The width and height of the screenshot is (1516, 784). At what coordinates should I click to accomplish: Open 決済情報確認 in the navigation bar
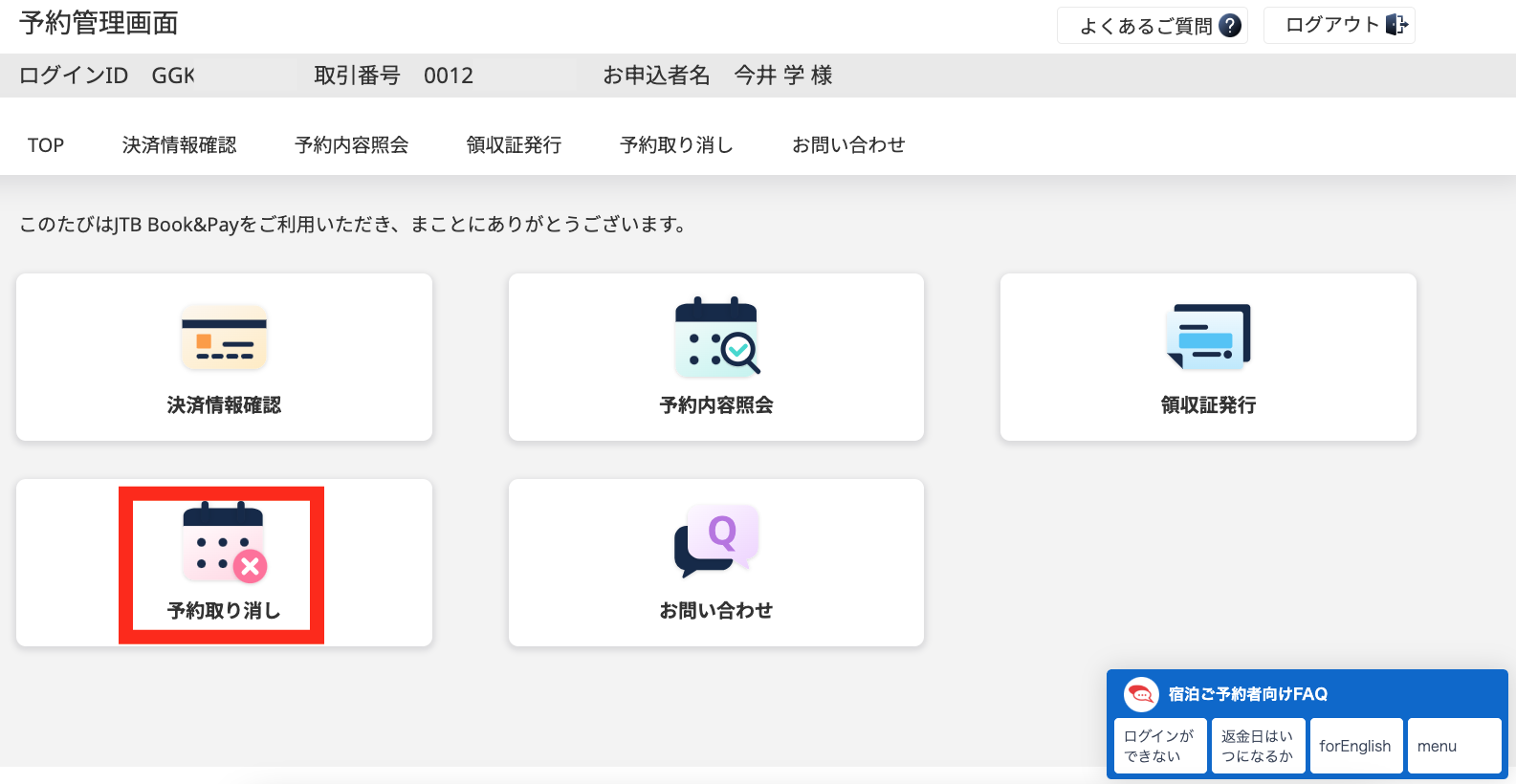(x=180, y=145)
